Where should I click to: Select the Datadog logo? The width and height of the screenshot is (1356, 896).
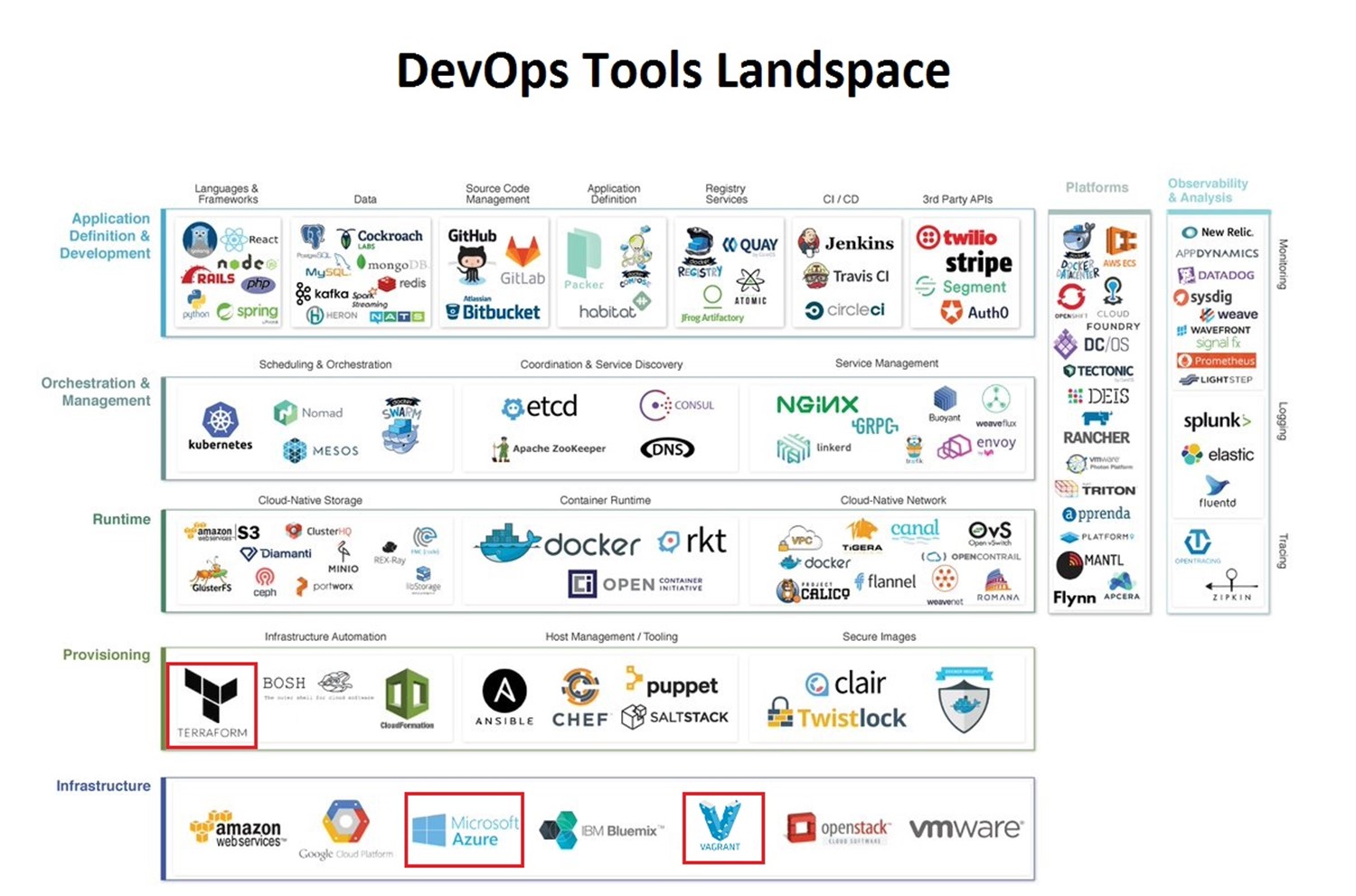click(1216, 275)
